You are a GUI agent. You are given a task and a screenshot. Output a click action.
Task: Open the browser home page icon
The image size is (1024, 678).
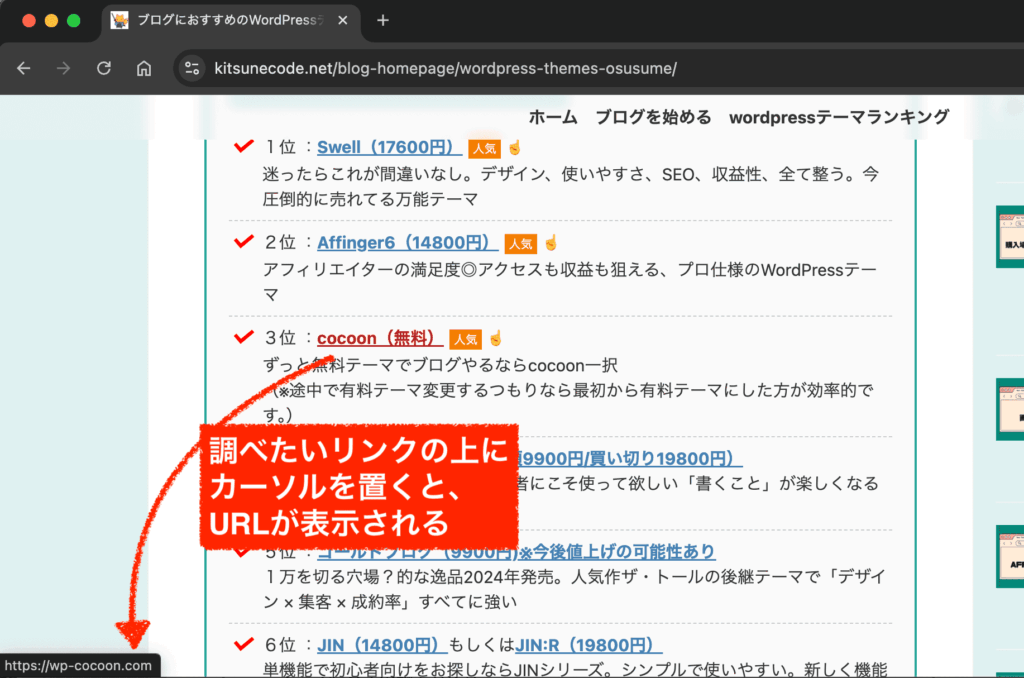[144, 68]
